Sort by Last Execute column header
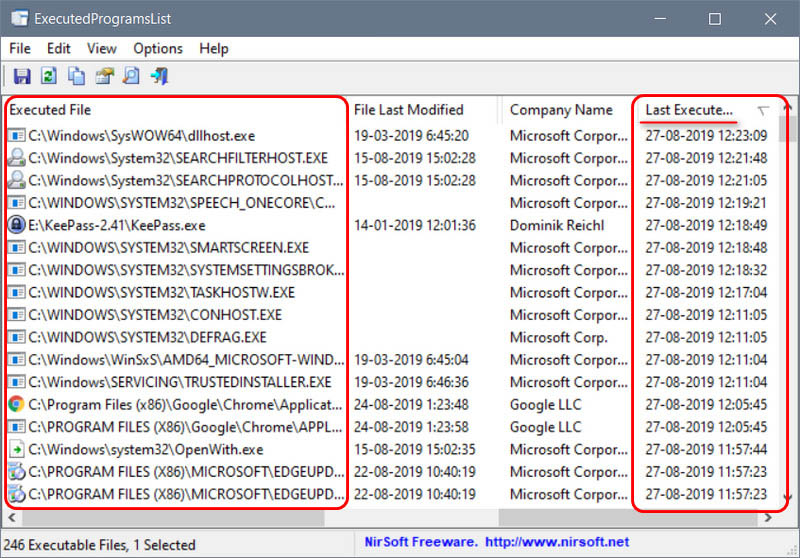Image resolution: width=800 pixels, height=558 pixels. click(x=707, y=110)
